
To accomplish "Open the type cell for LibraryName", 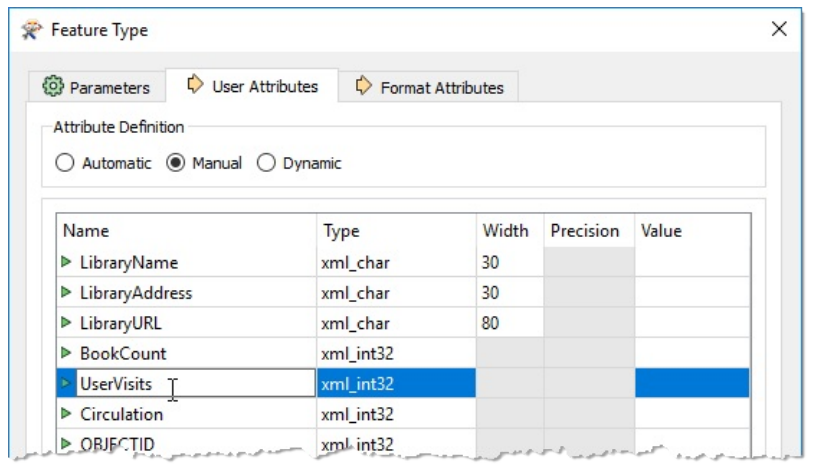I will [396, 263].
